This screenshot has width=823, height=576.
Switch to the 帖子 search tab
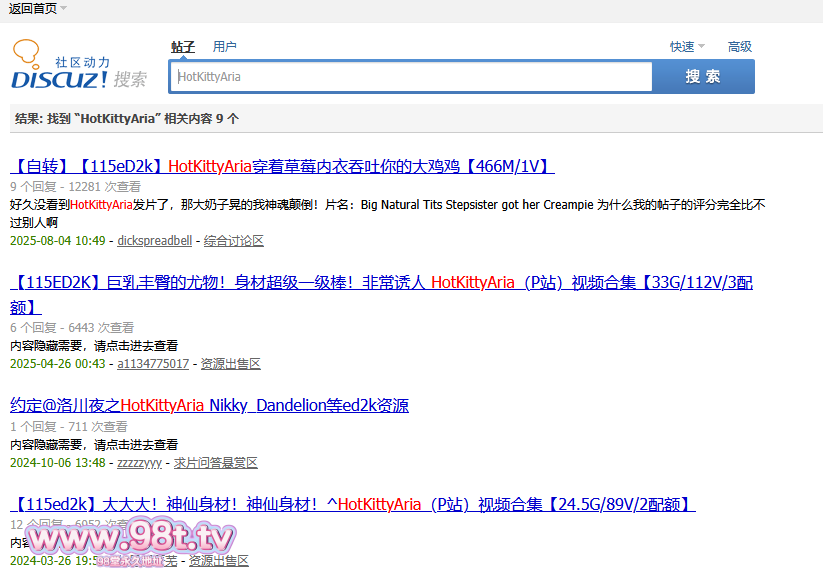(x=183, y=47)
